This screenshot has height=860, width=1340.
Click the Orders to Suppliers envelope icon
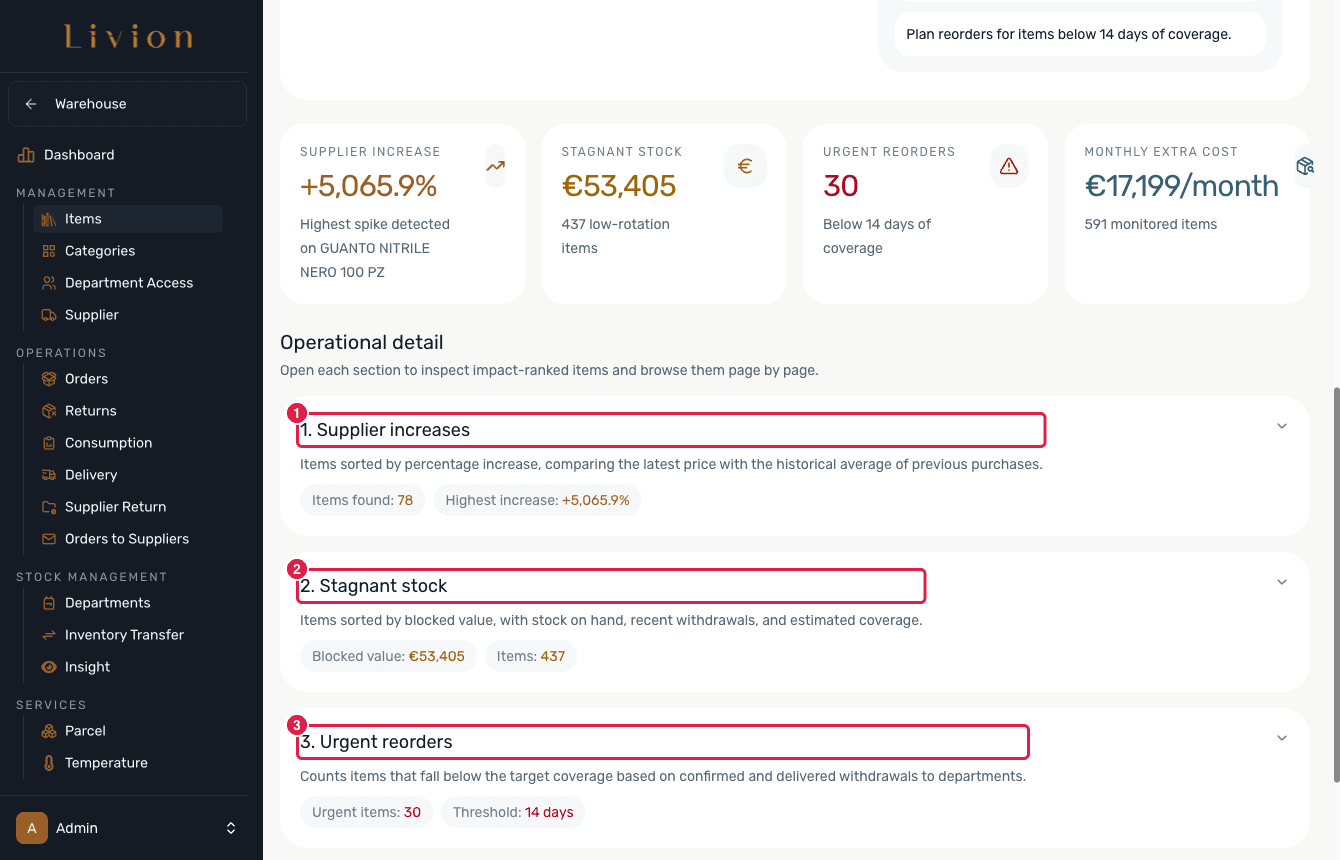pos(49,539)
